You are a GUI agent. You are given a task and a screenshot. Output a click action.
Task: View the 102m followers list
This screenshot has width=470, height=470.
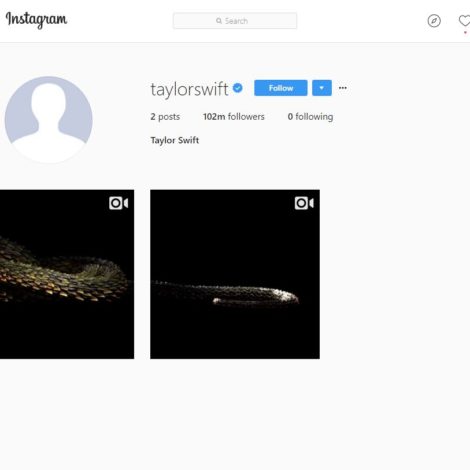point(234,117)
